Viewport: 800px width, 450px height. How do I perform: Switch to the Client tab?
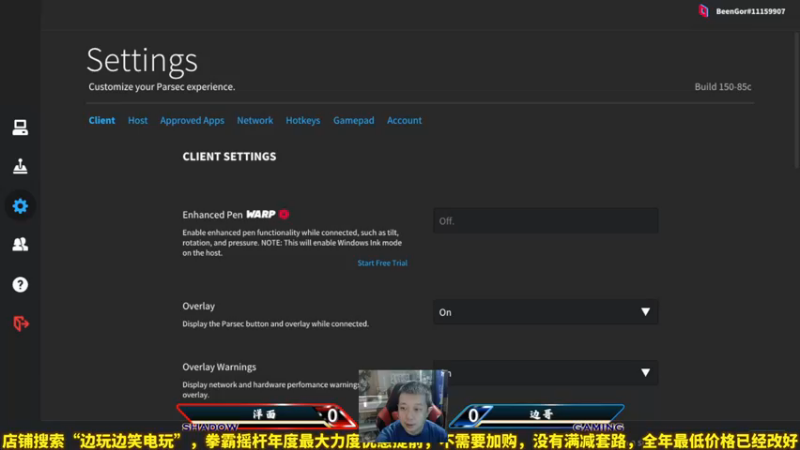[x=102, y=120]
